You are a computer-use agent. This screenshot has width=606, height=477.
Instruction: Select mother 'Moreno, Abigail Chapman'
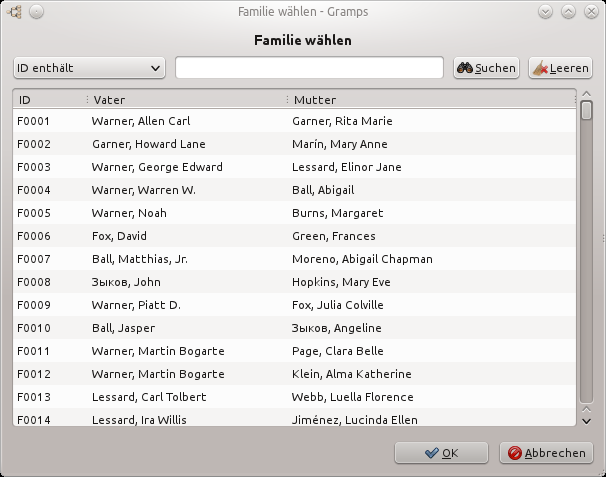(362, 259)
